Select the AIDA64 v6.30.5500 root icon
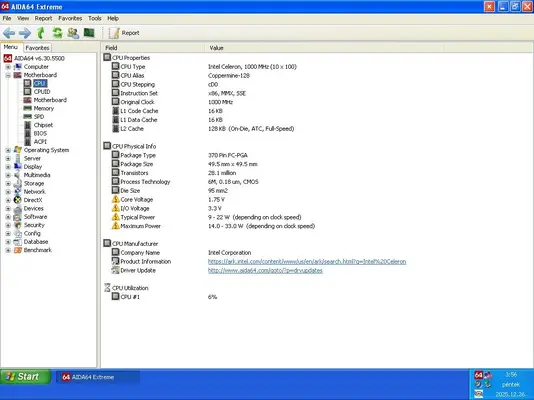534x400 pixels. pos(7,58)
